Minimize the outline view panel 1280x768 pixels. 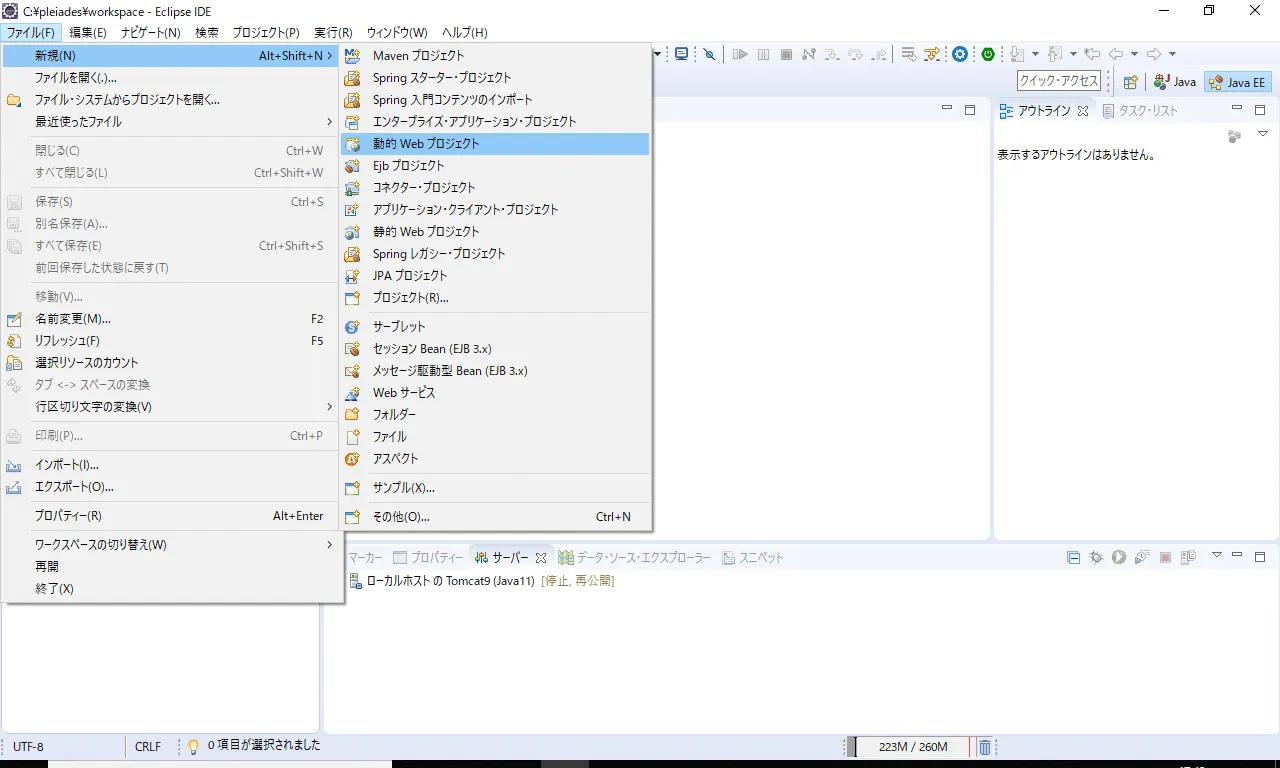pos(1237,109)
